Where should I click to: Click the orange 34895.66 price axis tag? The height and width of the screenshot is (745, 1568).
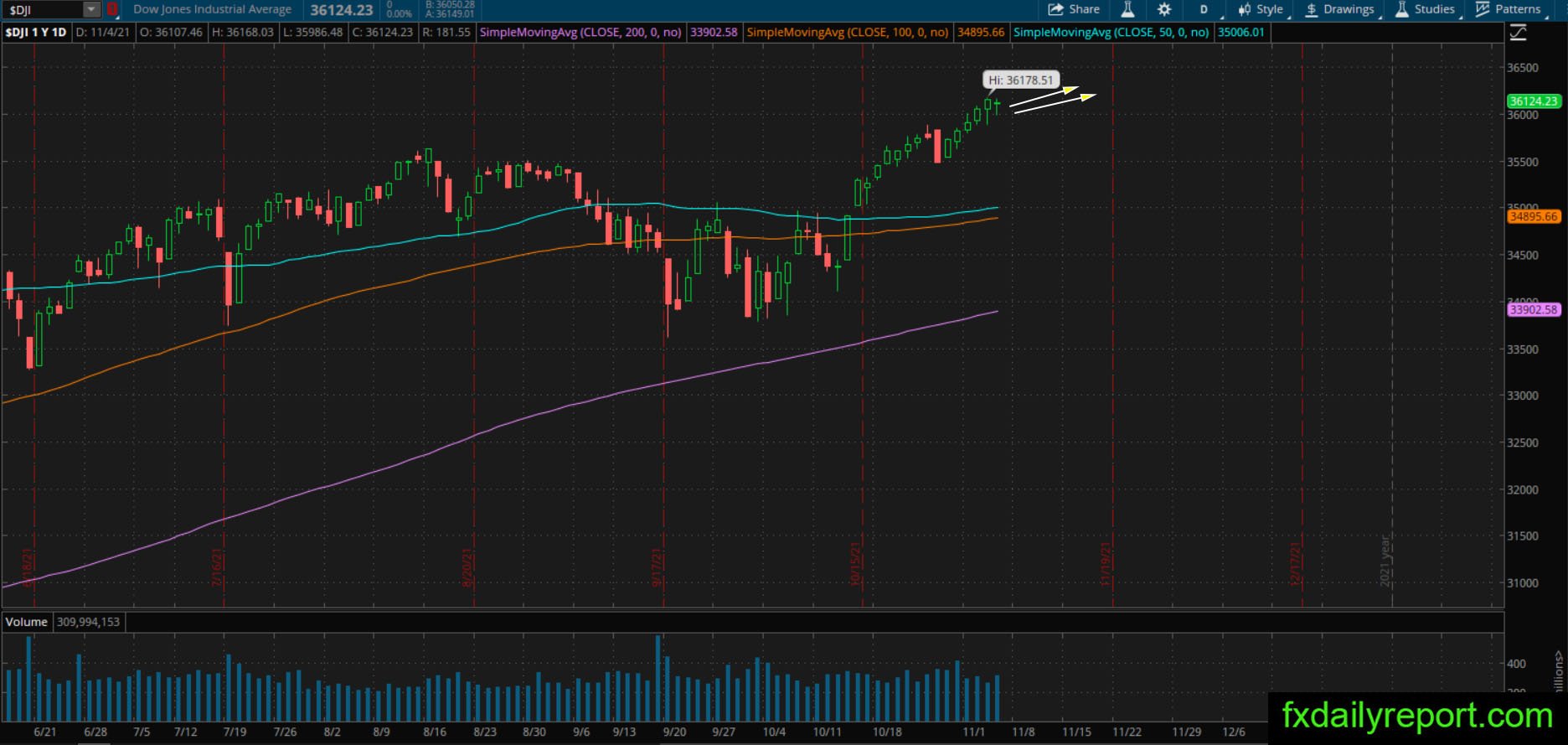click(x=1533, y=216)
